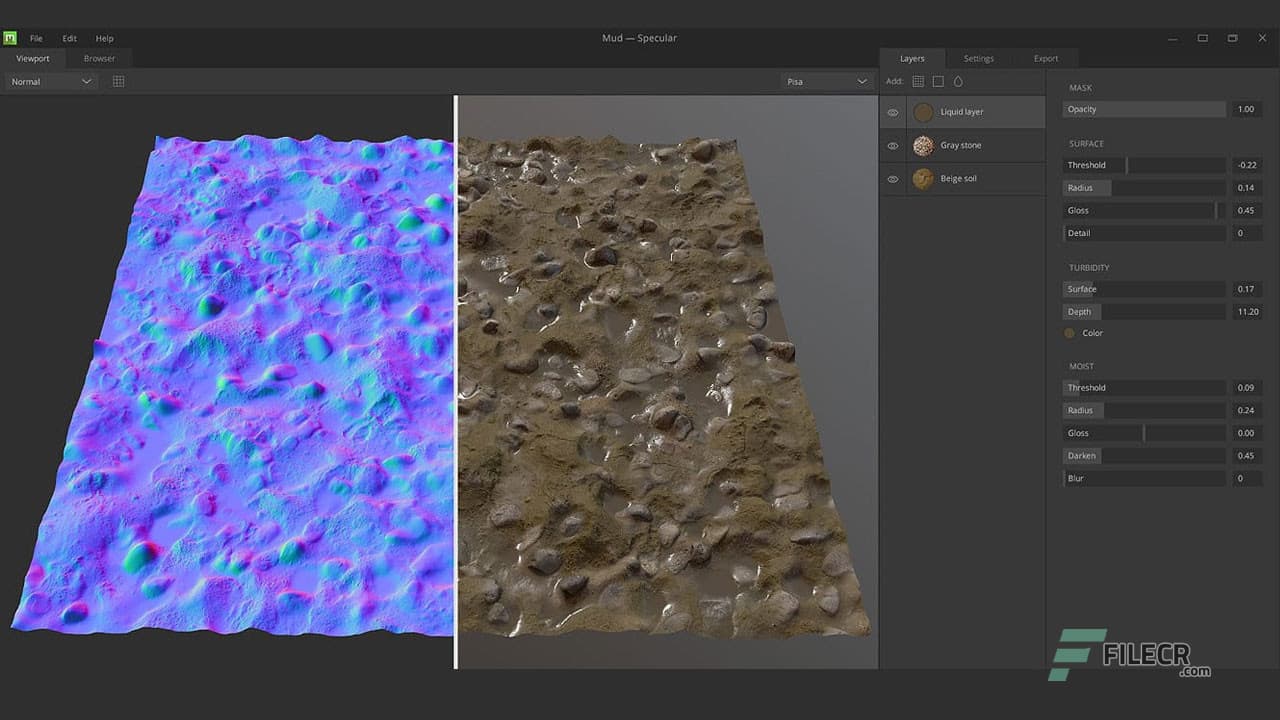Click the green application logo icon
Viewport: 1280px width, 720px height.
click(x=10, y=37)
